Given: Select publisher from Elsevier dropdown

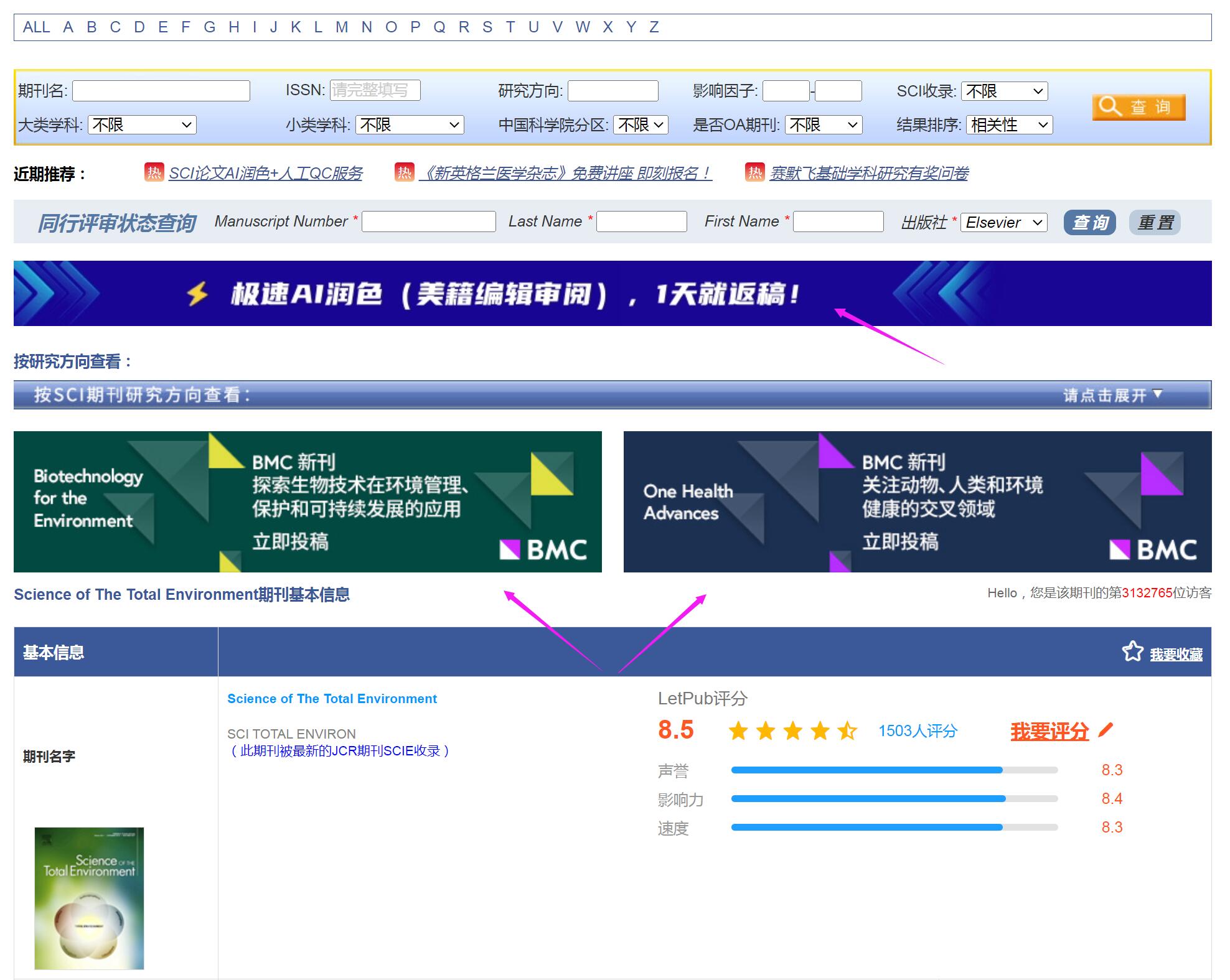Looking at the screenshot, I should pos(1003,222).
